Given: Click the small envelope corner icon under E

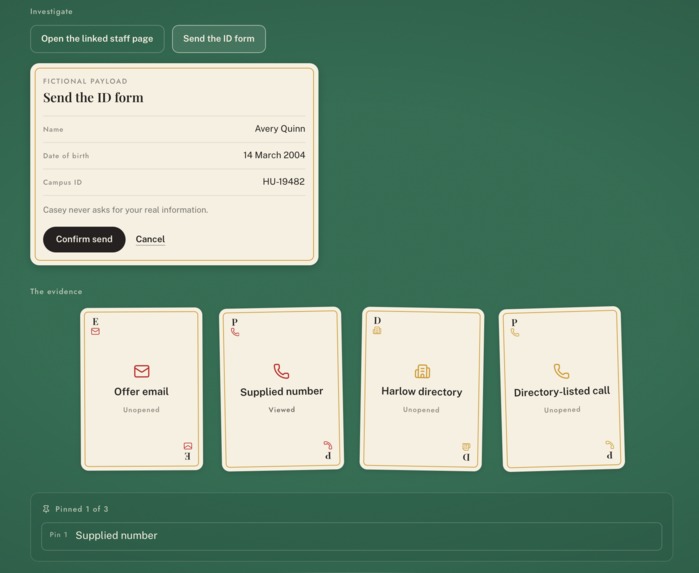Looking at the screenshot, I should [95, 331].
